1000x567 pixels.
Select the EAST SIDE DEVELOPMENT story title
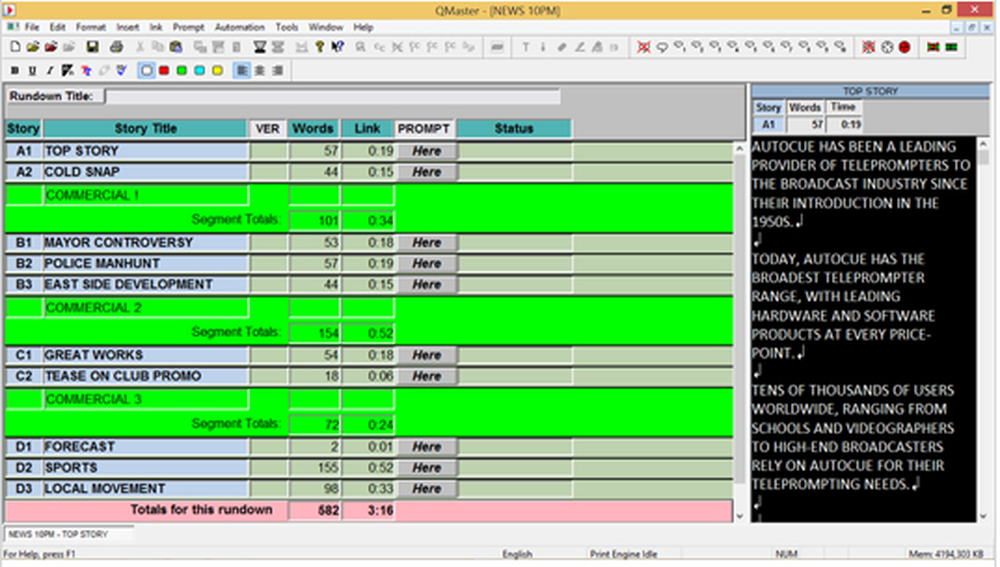coord(146,284)
